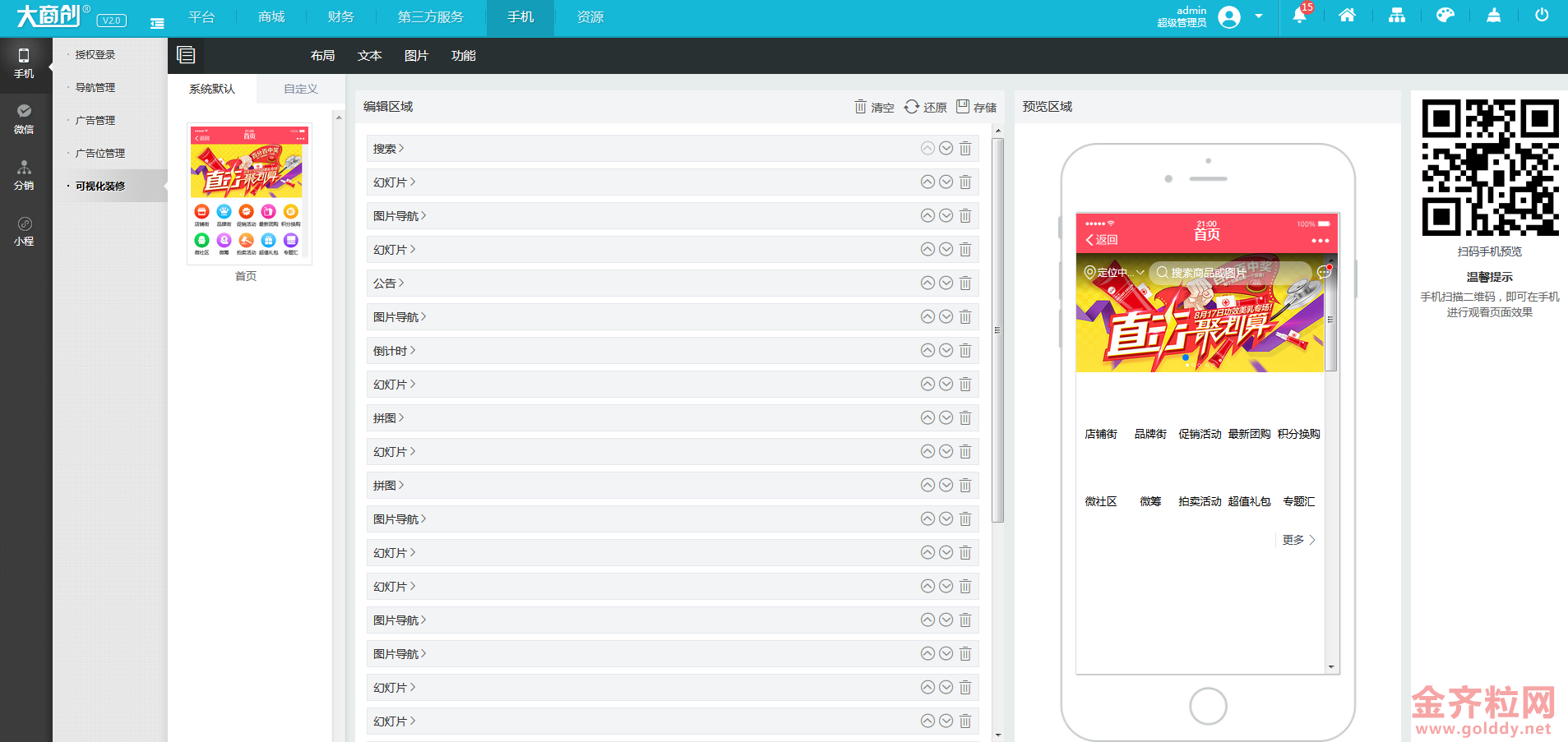Image resolution: width=1568 pixels, height=742 pixels.
Task: Move the 公告 row up
Action: [927, 283]
